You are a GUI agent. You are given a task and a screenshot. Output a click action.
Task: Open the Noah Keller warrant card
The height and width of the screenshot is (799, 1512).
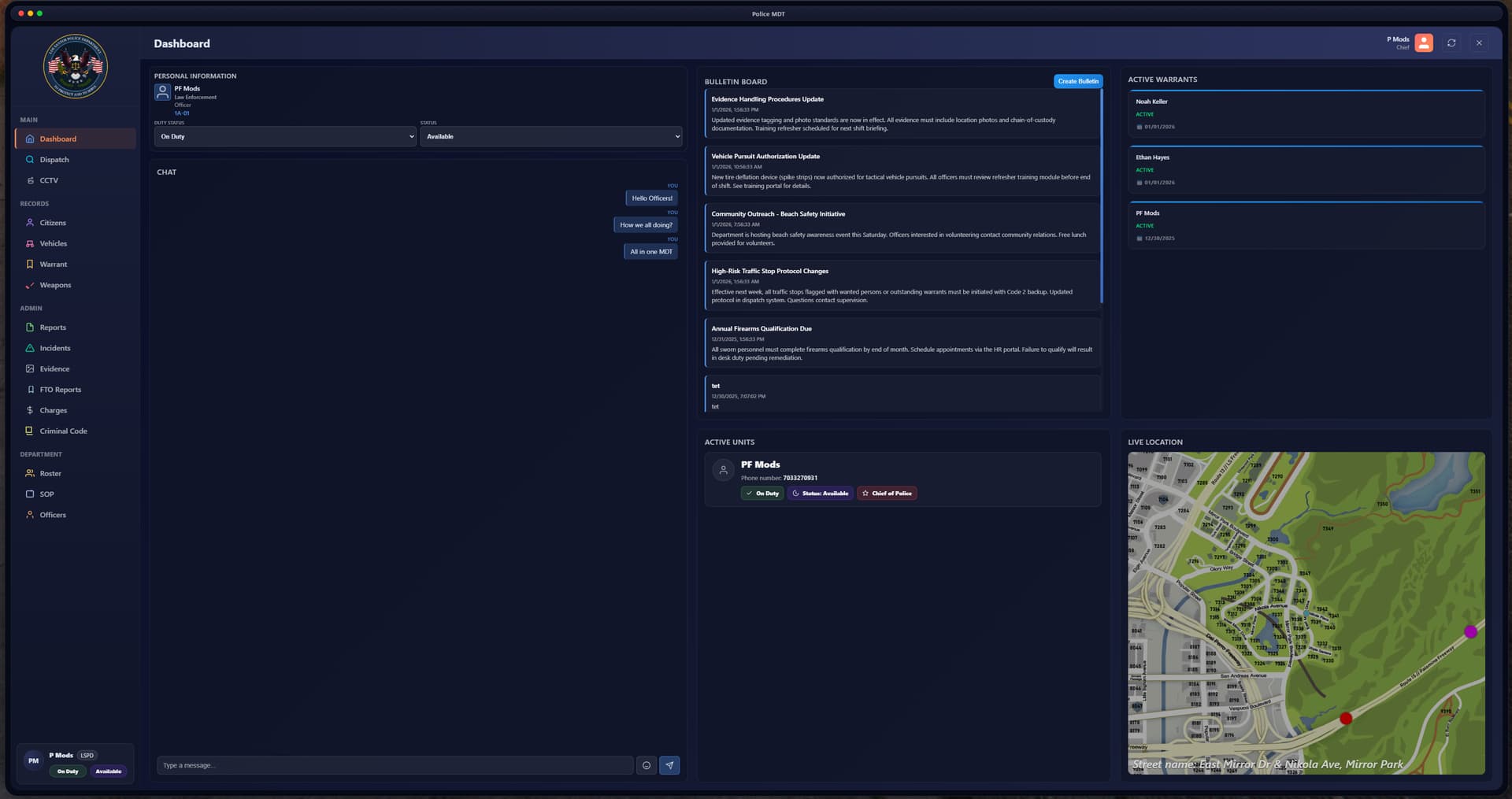(1306, 113)
